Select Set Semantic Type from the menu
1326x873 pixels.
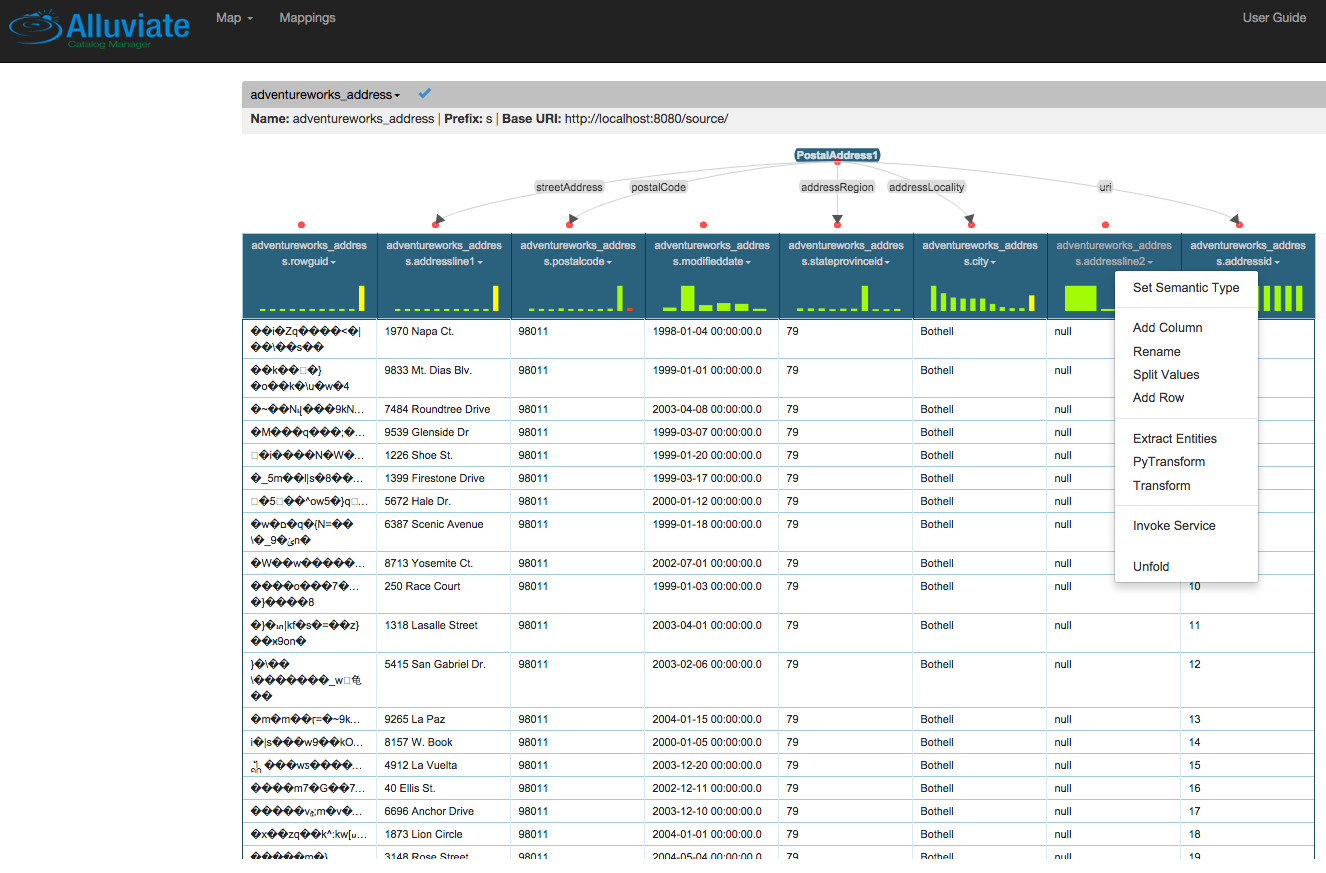(x=1186, y=287)
